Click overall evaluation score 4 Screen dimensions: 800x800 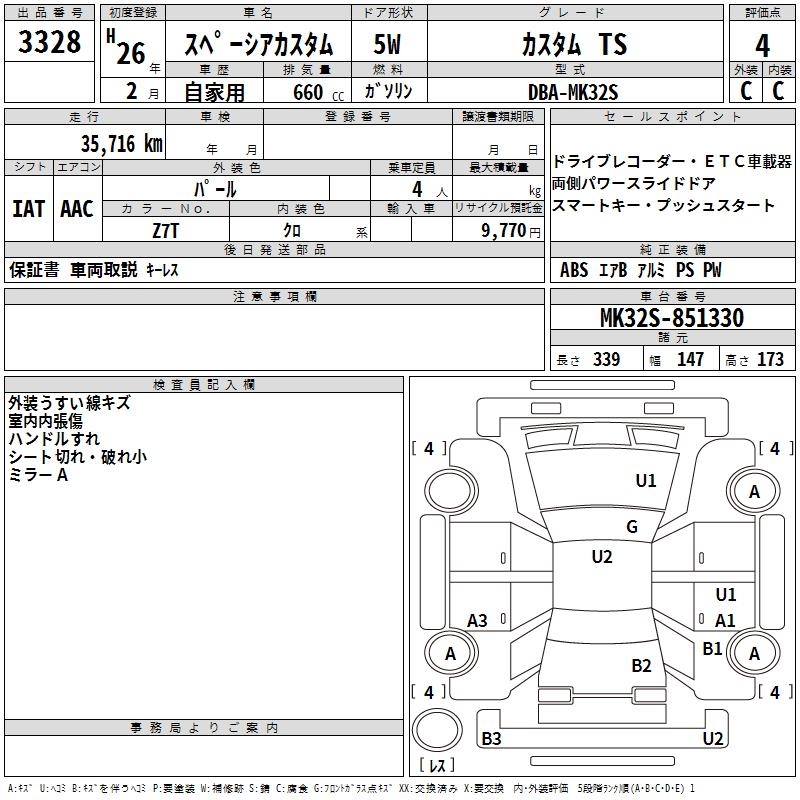762,45
